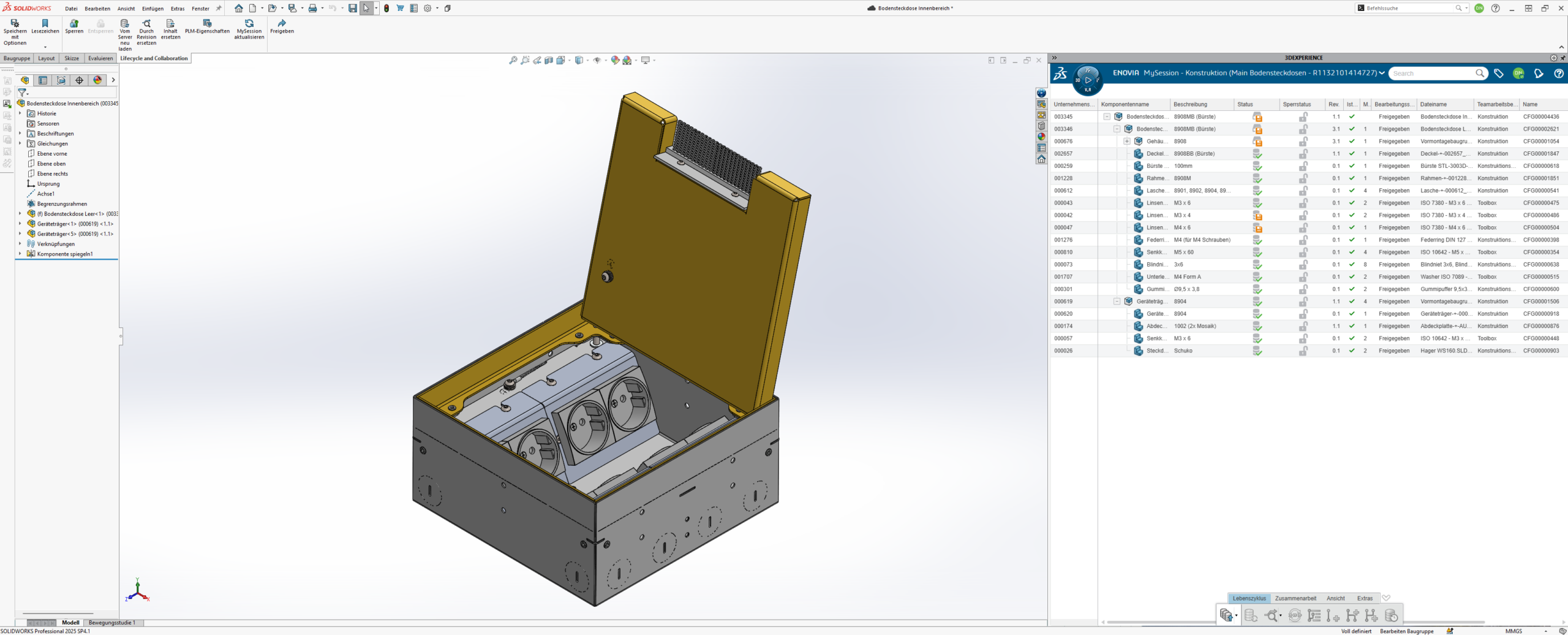Open the Datei menu
The width and height of the screenshot is (1568, 635).
point(71,9)
